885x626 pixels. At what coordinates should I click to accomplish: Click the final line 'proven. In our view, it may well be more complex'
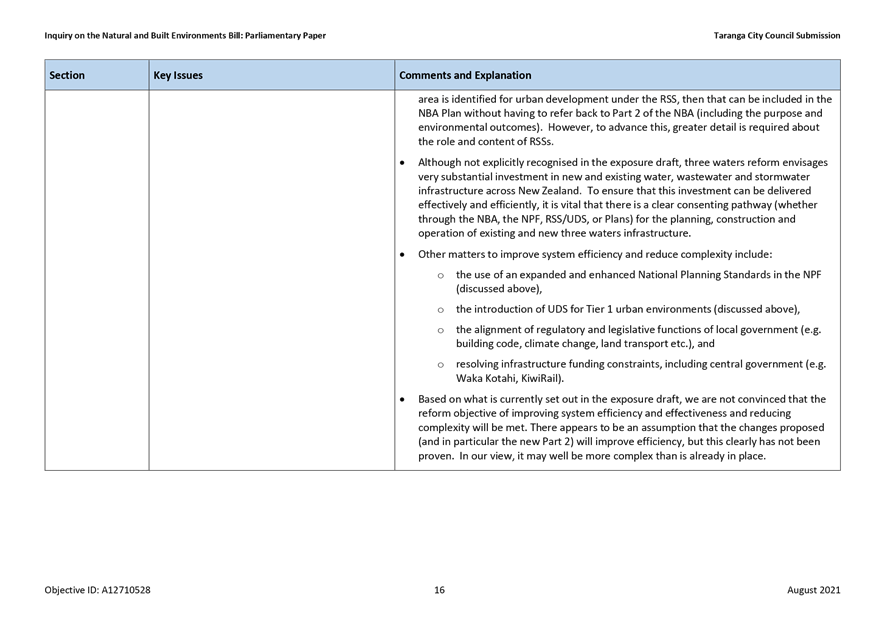tap(592, 456)
